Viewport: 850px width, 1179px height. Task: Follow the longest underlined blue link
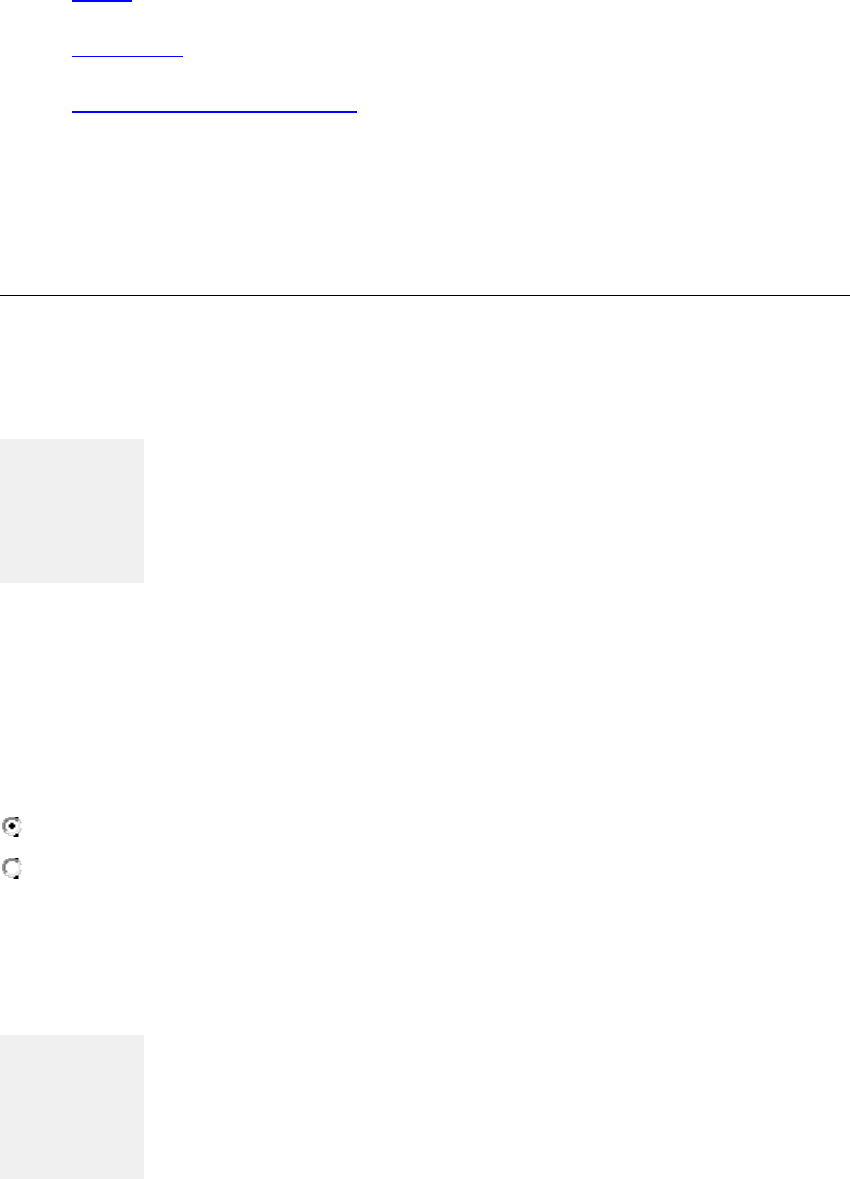214,110
